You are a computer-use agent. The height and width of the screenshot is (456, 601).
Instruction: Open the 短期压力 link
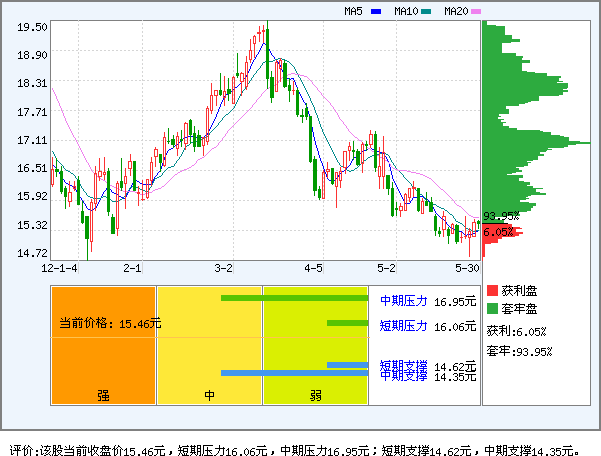coord(403,325)
